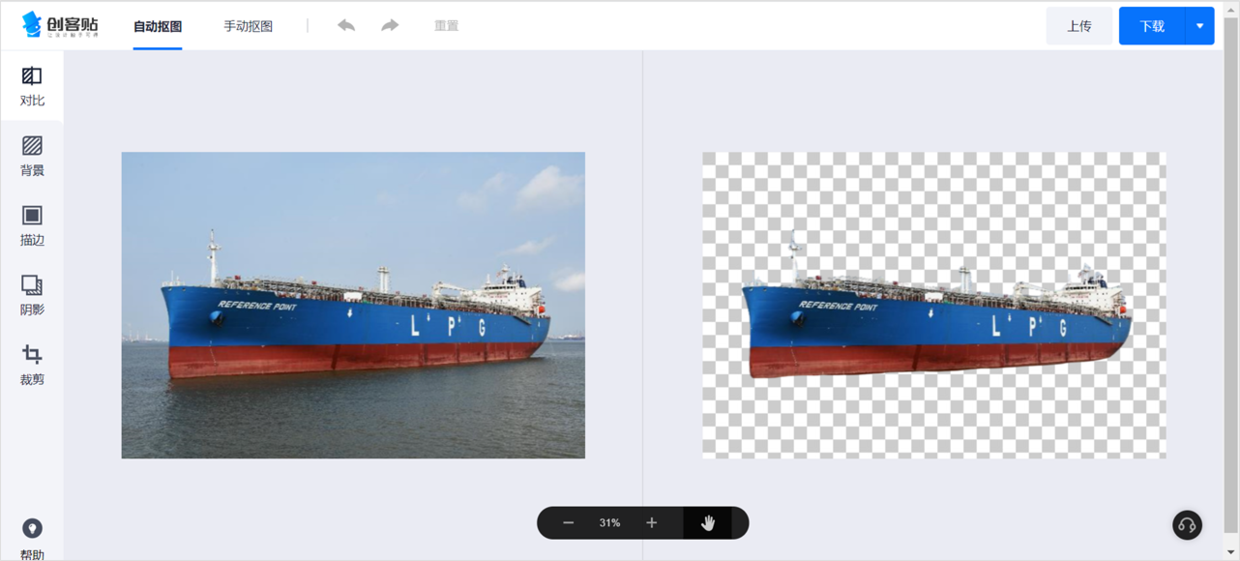Screen dimensions: 1240x561
Task: Select the 描边 stroke tool
Action: tap(32, 226)
